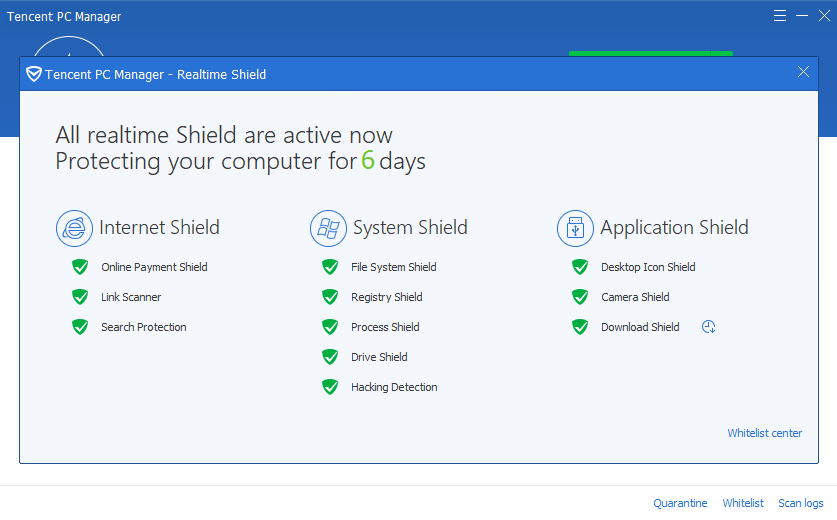
Task: Click the Tencent shield logo in dialog title
Action: (34, 74)
